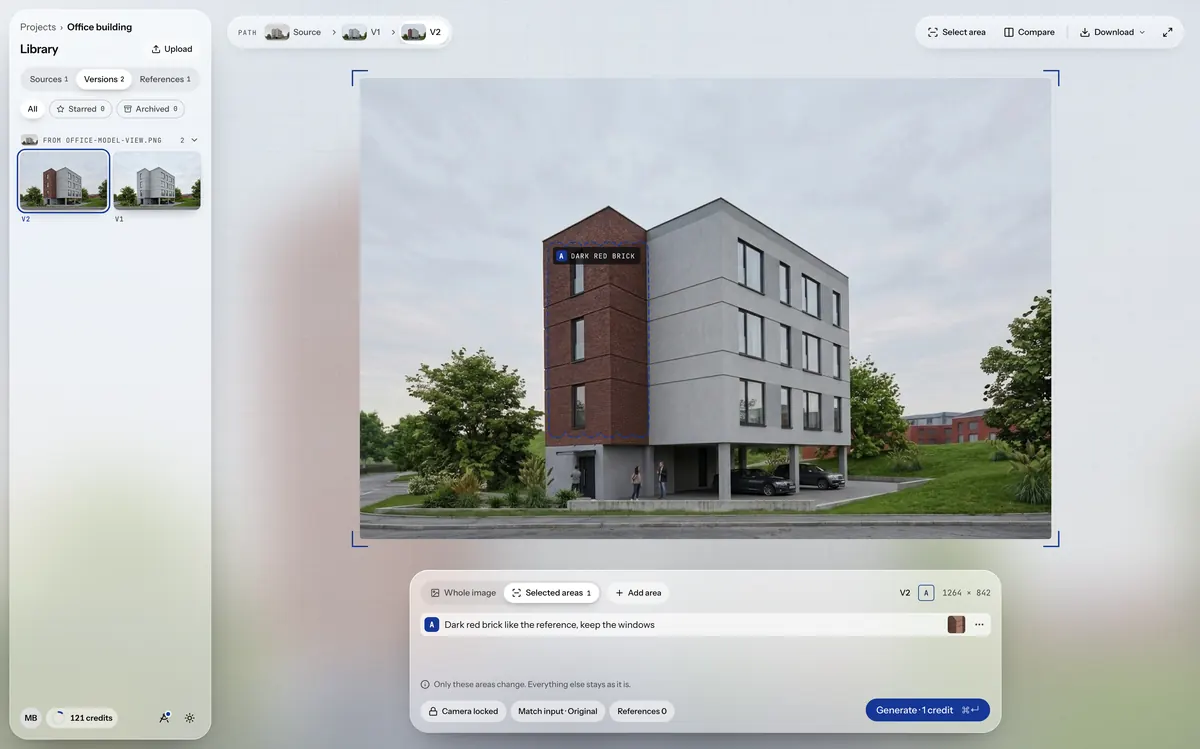Click the Upload button
1200x749 pixels.
coord(172,49)
